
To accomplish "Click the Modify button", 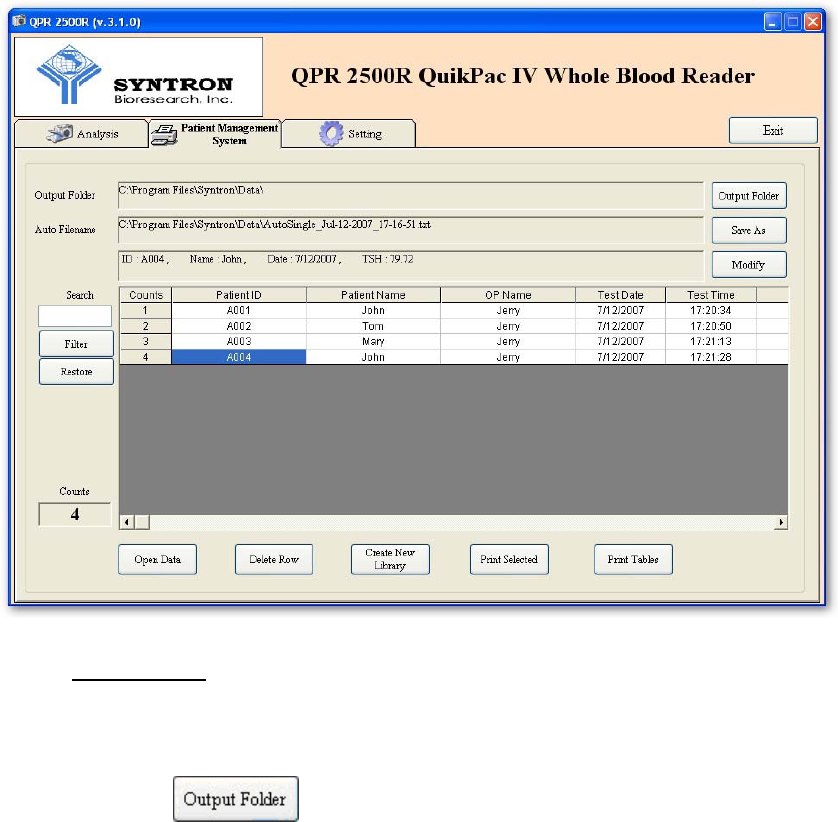I will 749,265.
